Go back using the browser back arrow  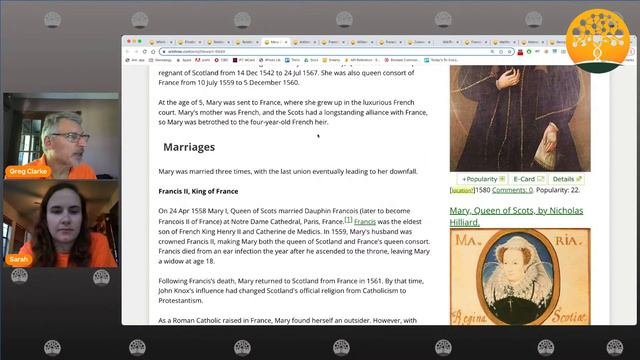coord(127,52)
